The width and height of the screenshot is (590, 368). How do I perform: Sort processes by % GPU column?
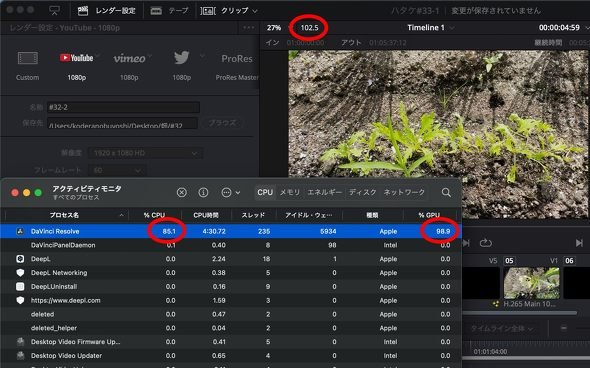429,215
